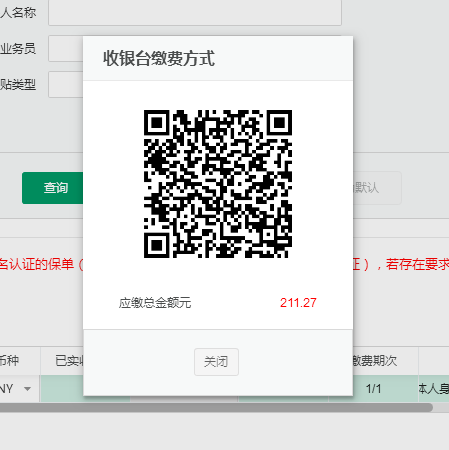Click the 已实收 column header
Image resolution: width=449 pixels, height=450 pixels.
(x=69, y=361)
